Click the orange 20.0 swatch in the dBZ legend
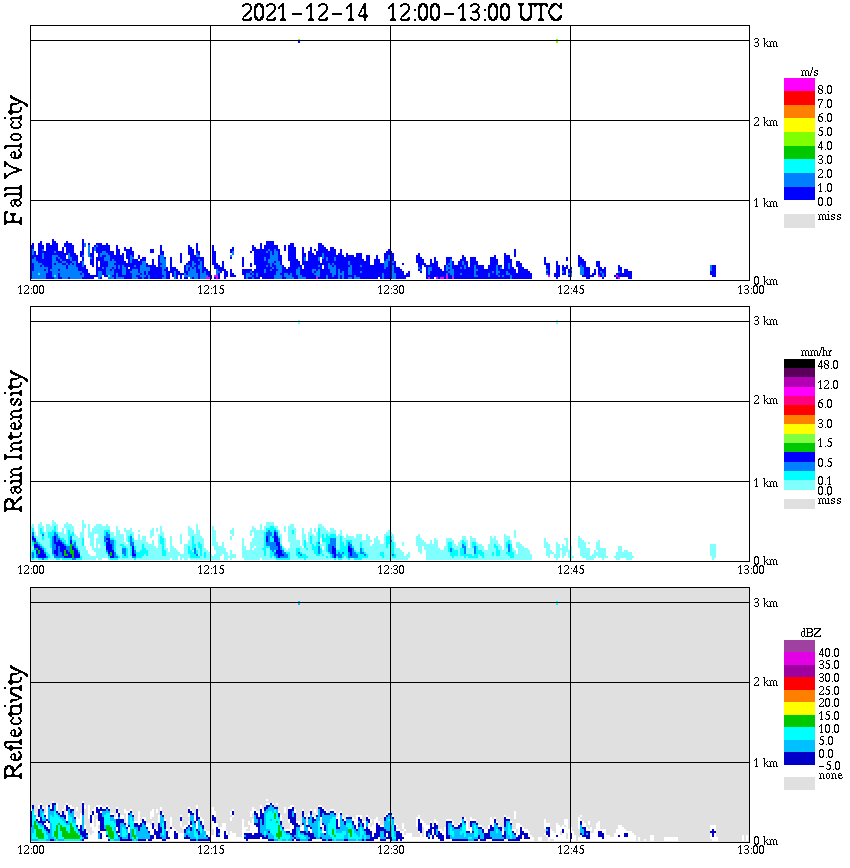This screenshot has height=868, width=850. (x=799, y=696)
